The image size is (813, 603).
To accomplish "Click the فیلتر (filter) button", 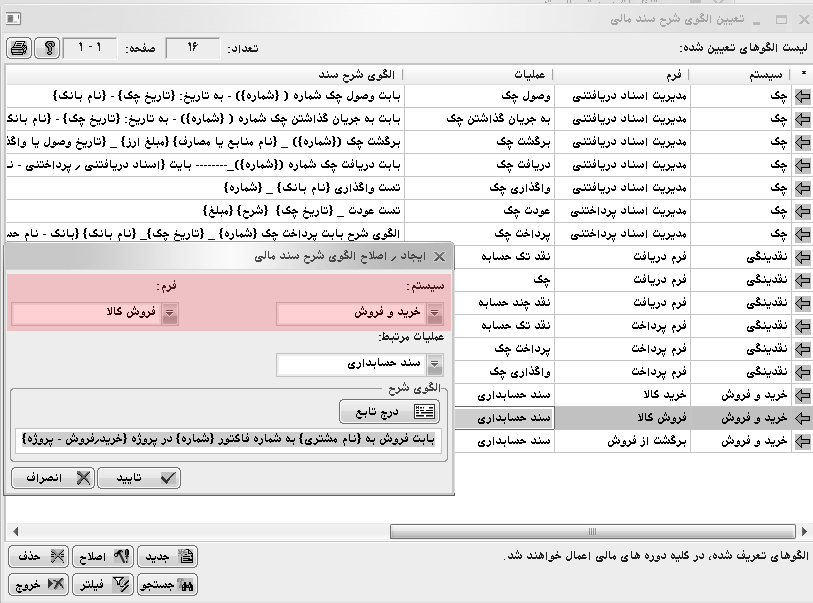I will point(107,585).
